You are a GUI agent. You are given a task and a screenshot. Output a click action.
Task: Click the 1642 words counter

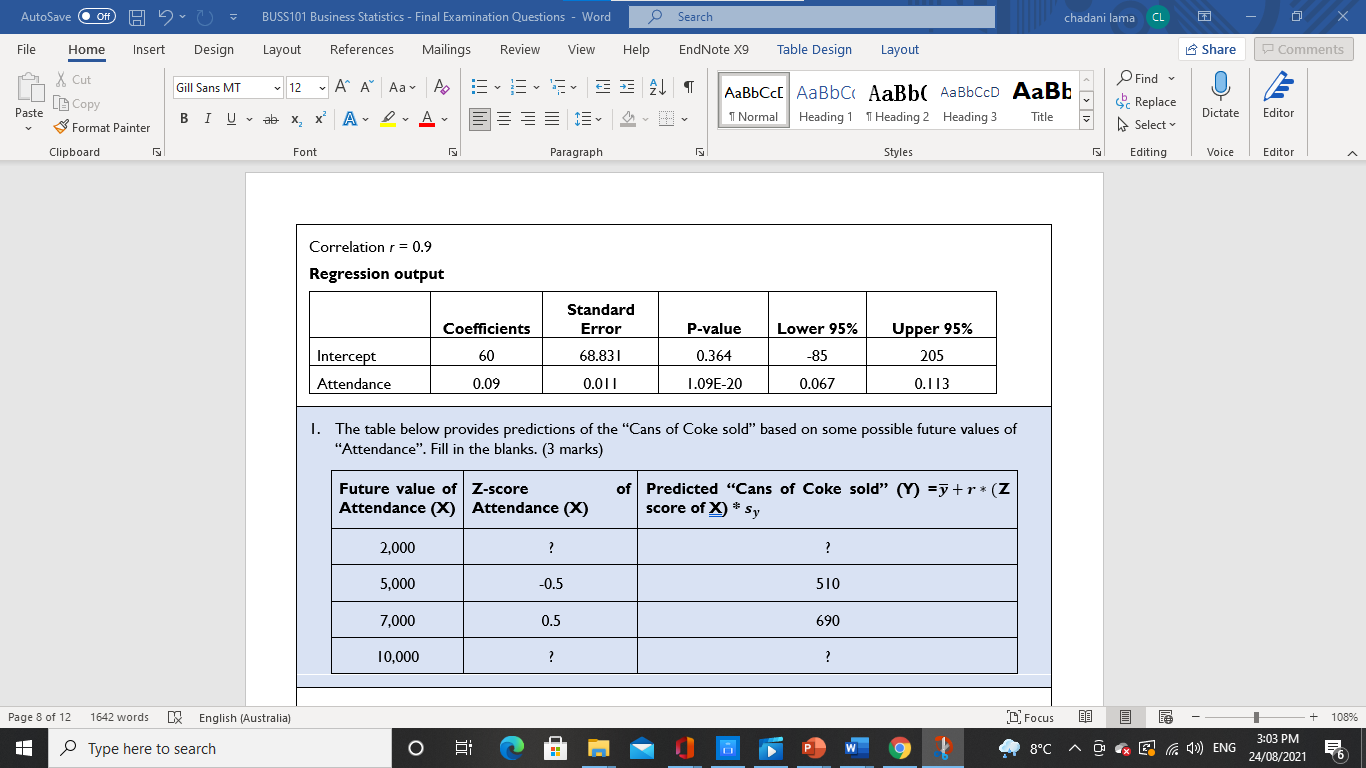pyautogui.click(x=119, y=717)
